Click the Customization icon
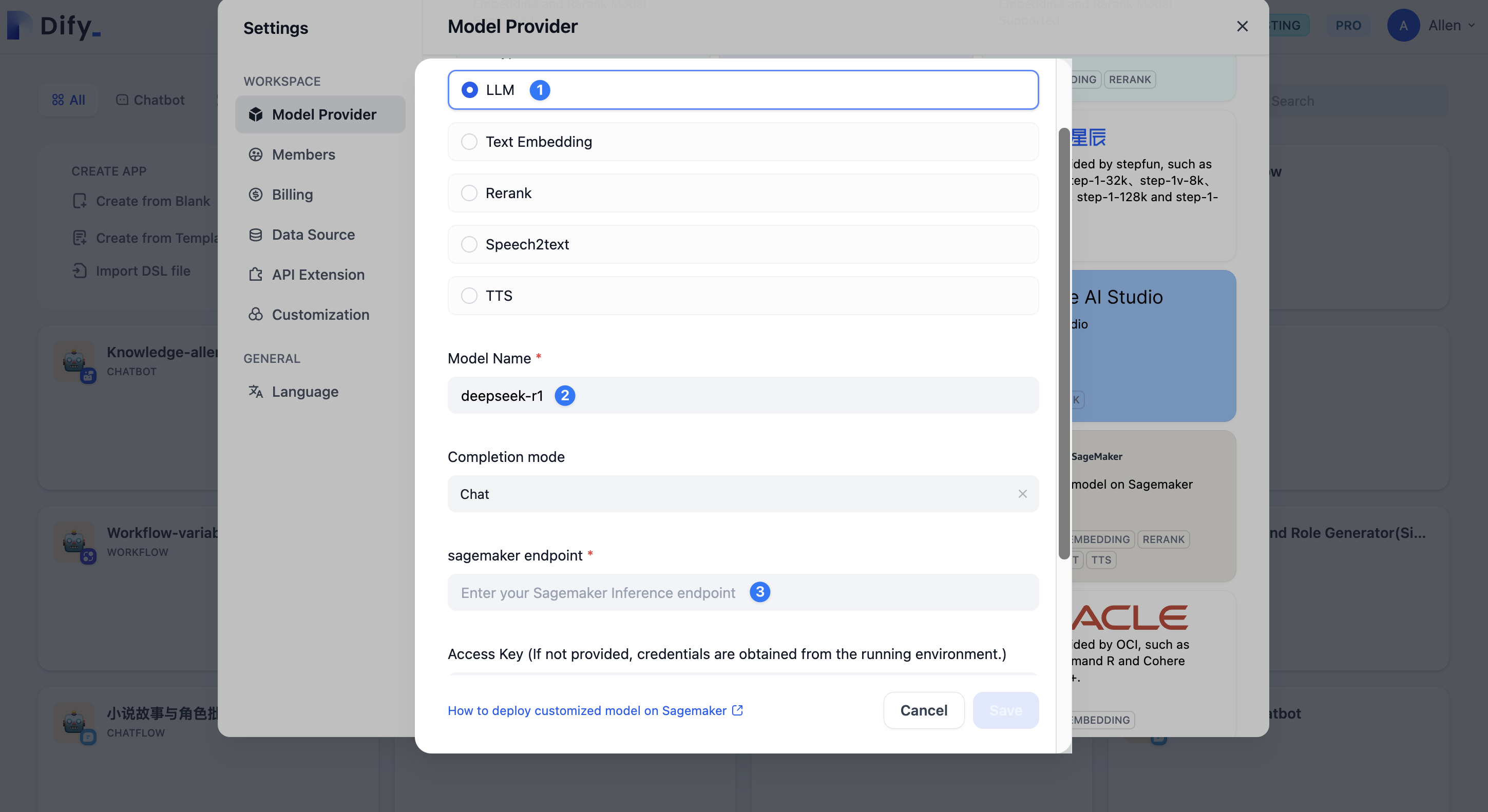 (255, 315)
